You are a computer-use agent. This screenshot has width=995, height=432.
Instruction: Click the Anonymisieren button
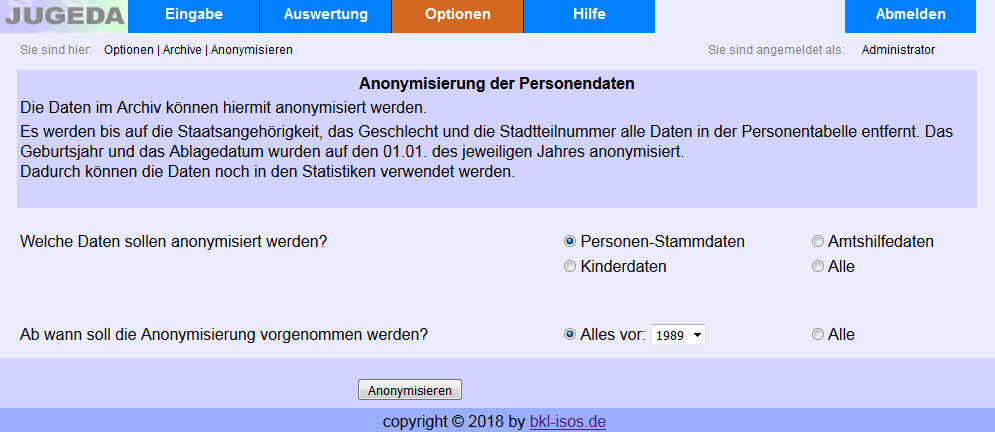[410, 390]
